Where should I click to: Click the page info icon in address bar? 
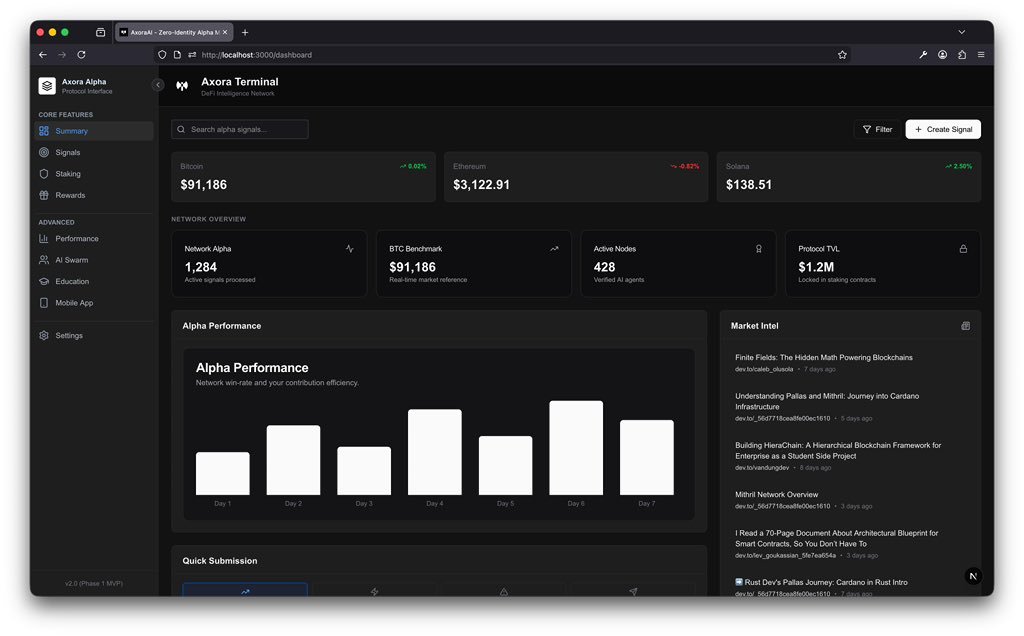[177, 55]
